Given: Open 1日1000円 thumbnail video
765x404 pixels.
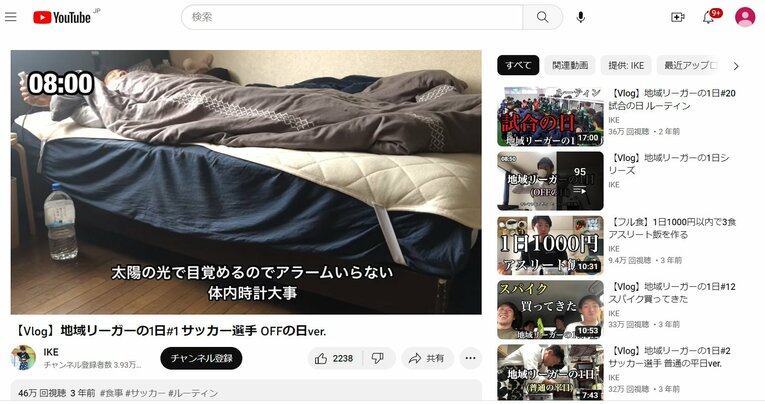Looking at the screenshot, I should [x=550, y=245].
